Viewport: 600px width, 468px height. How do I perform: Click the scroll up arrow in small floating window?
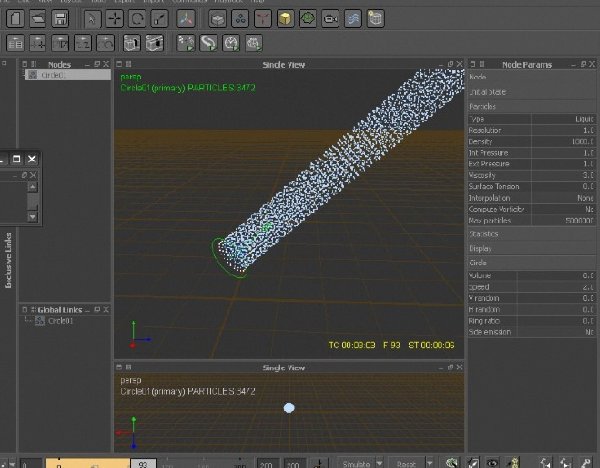coord(33,187)
